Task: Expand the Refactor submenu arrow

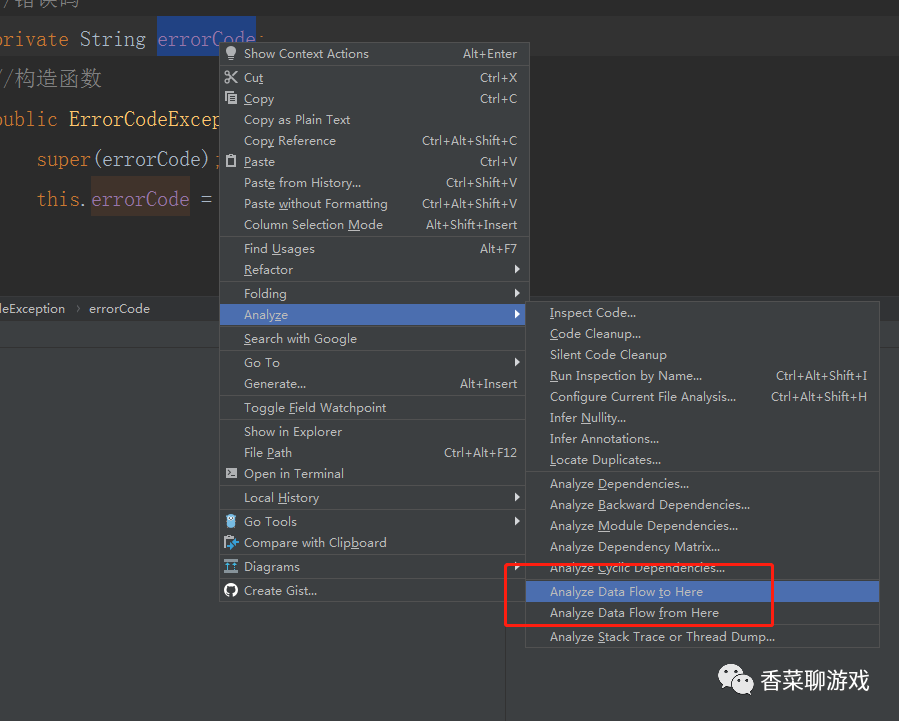Action: [517, 269]
